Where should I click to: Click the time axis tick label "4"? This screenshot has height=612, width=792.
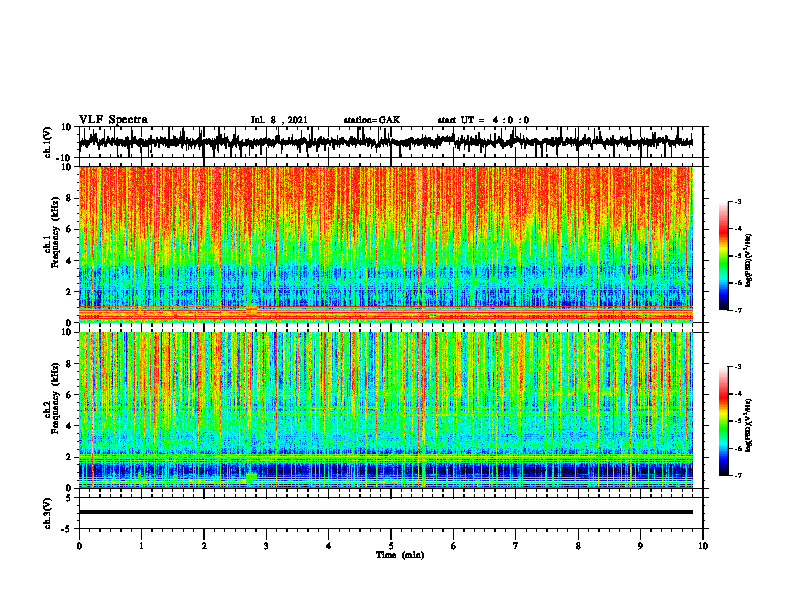point(329,546)
